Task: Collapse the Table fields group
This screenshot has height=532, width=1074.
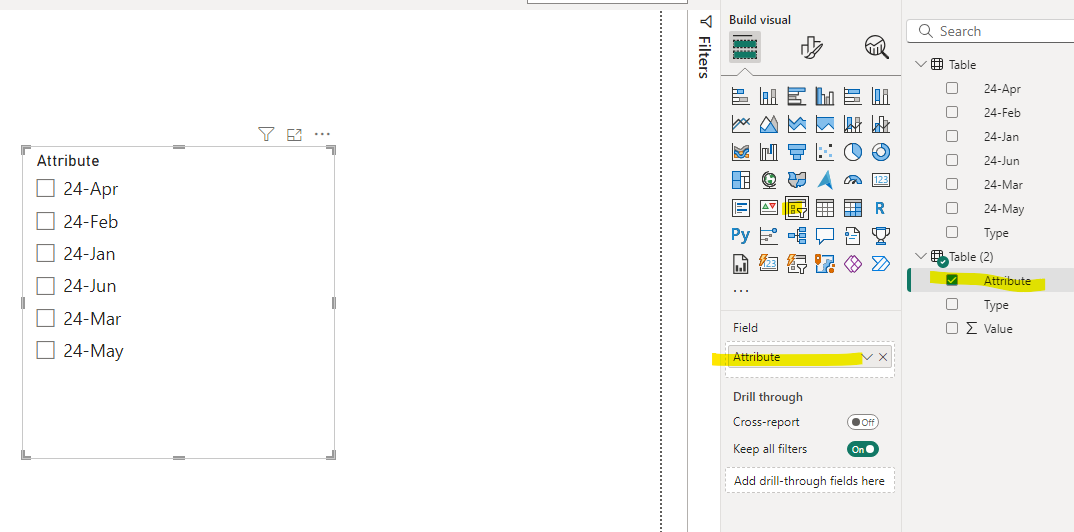Action: (920, 64)
